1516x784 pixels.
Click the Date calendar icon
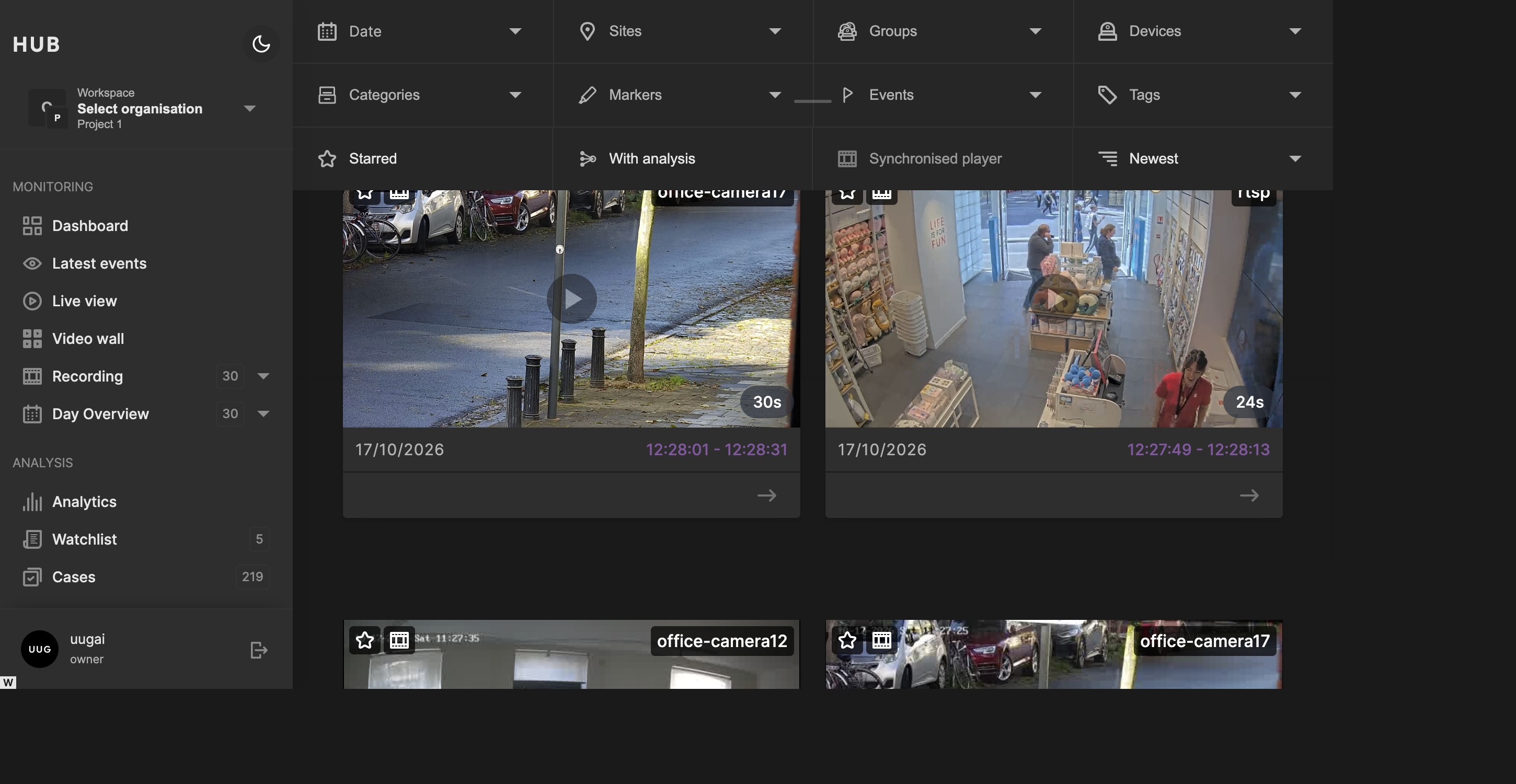point(327,31)
